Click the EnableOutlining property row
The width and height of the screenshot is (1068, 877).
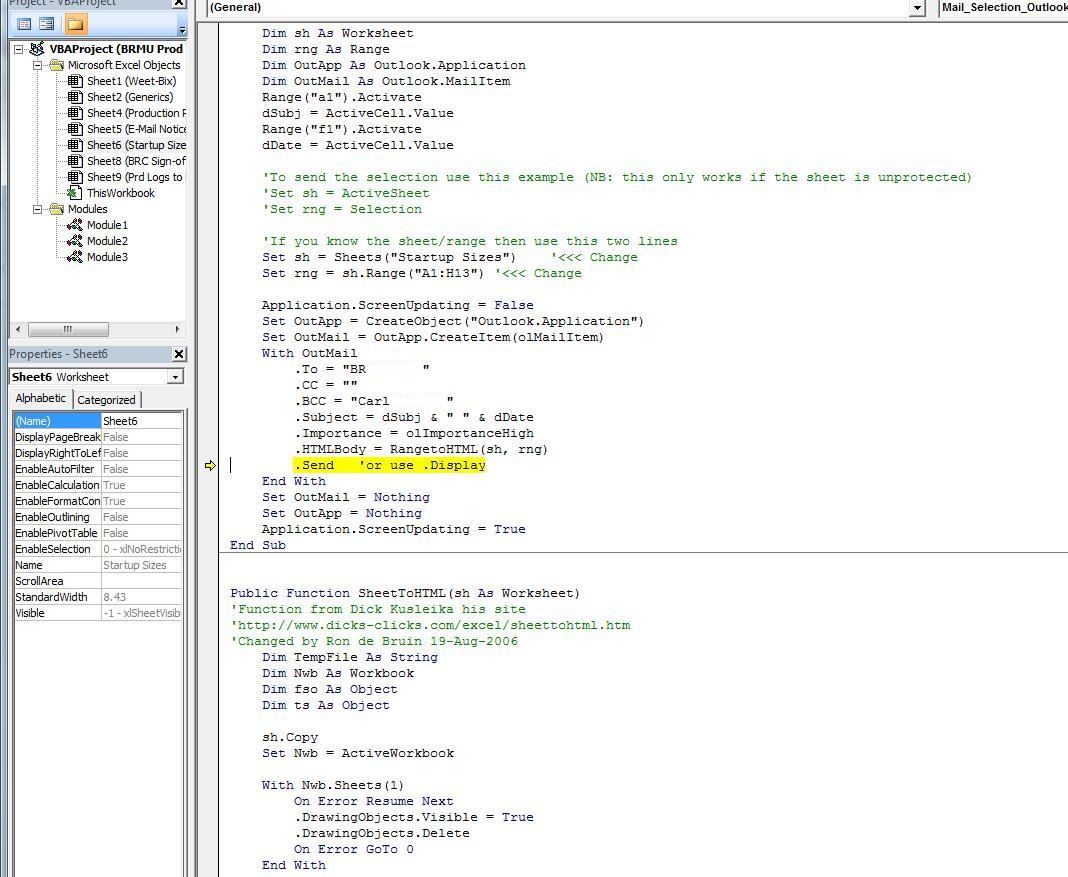(97, 517)
